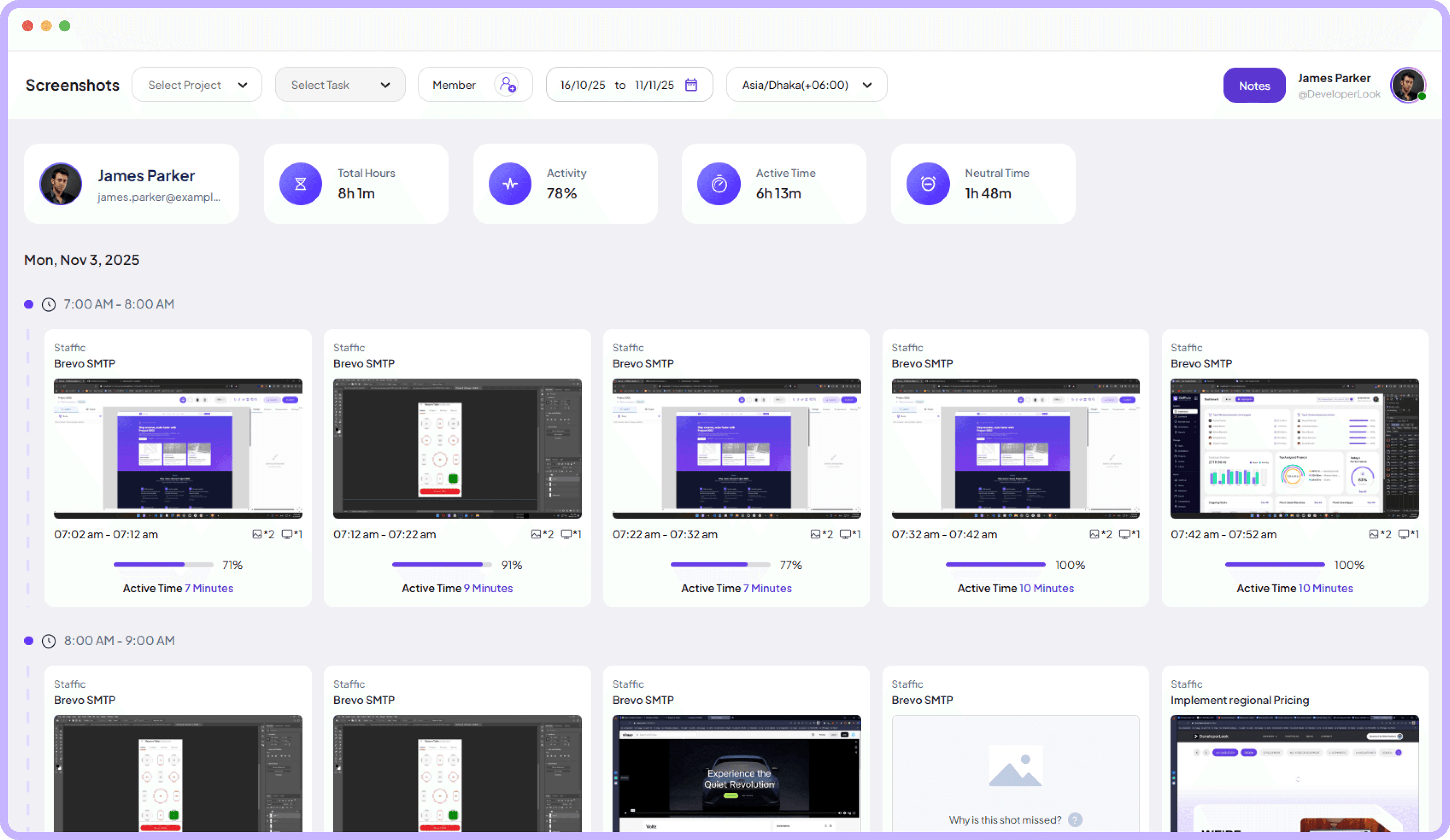
Task: Click the stopwatch icon on the Active Time card
Action: [719, 183]
